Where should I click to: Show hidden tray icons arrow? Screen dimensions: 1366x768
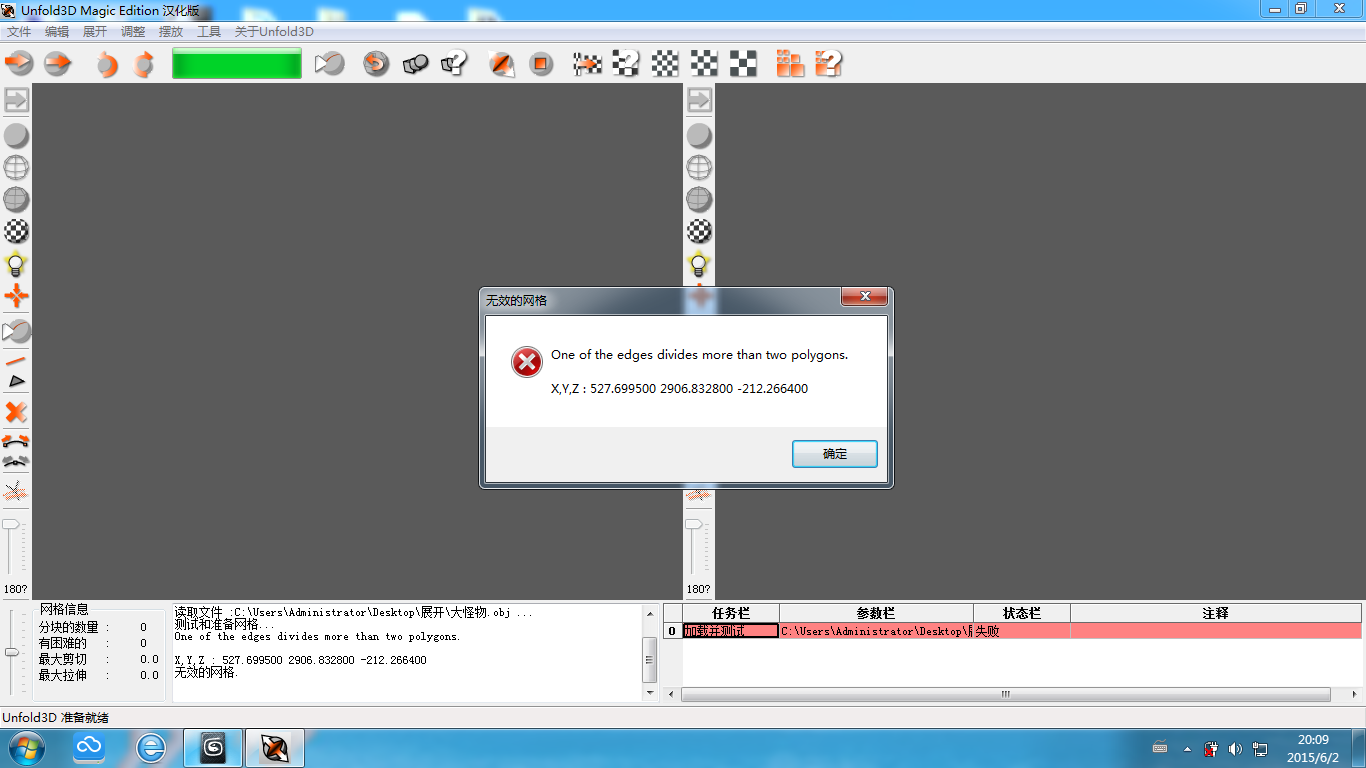pos(1187,749)
